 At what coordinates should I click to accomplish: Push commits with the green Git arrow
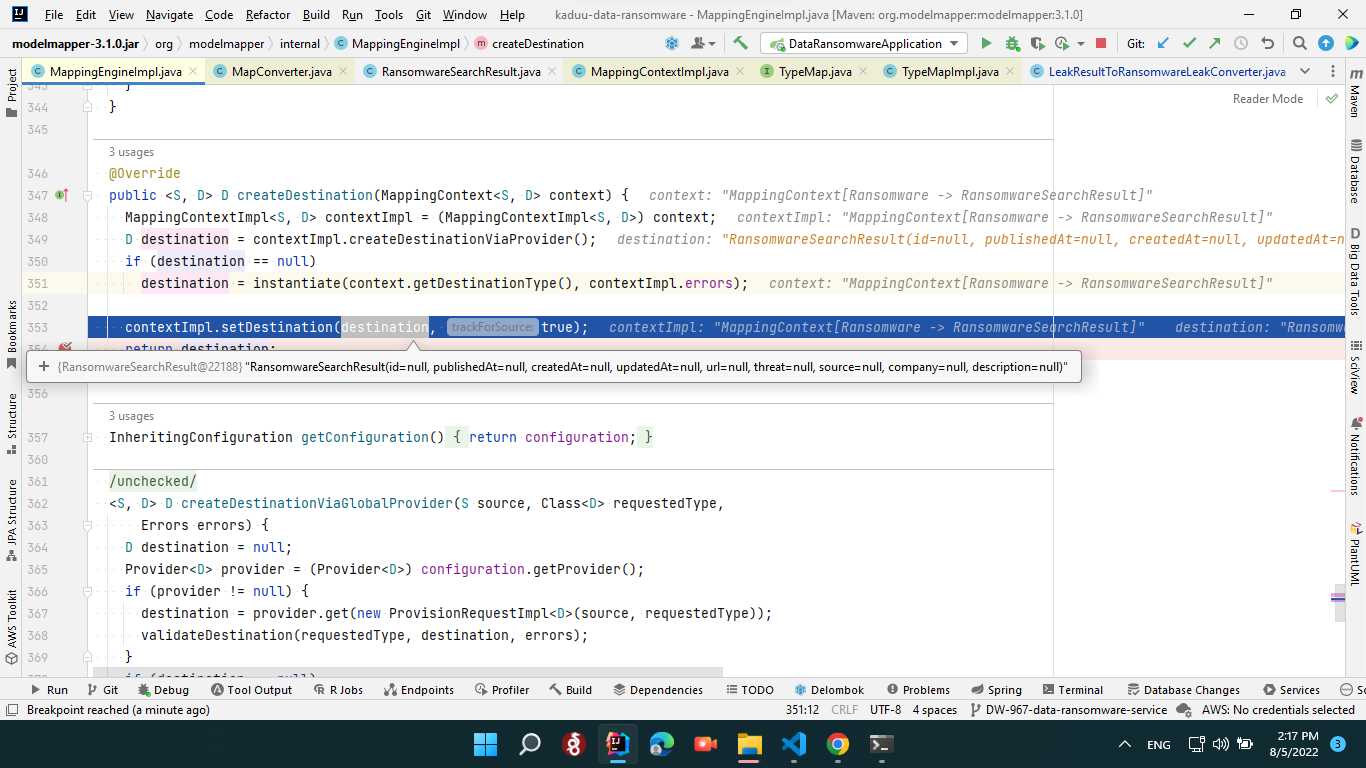(1213, 43)
